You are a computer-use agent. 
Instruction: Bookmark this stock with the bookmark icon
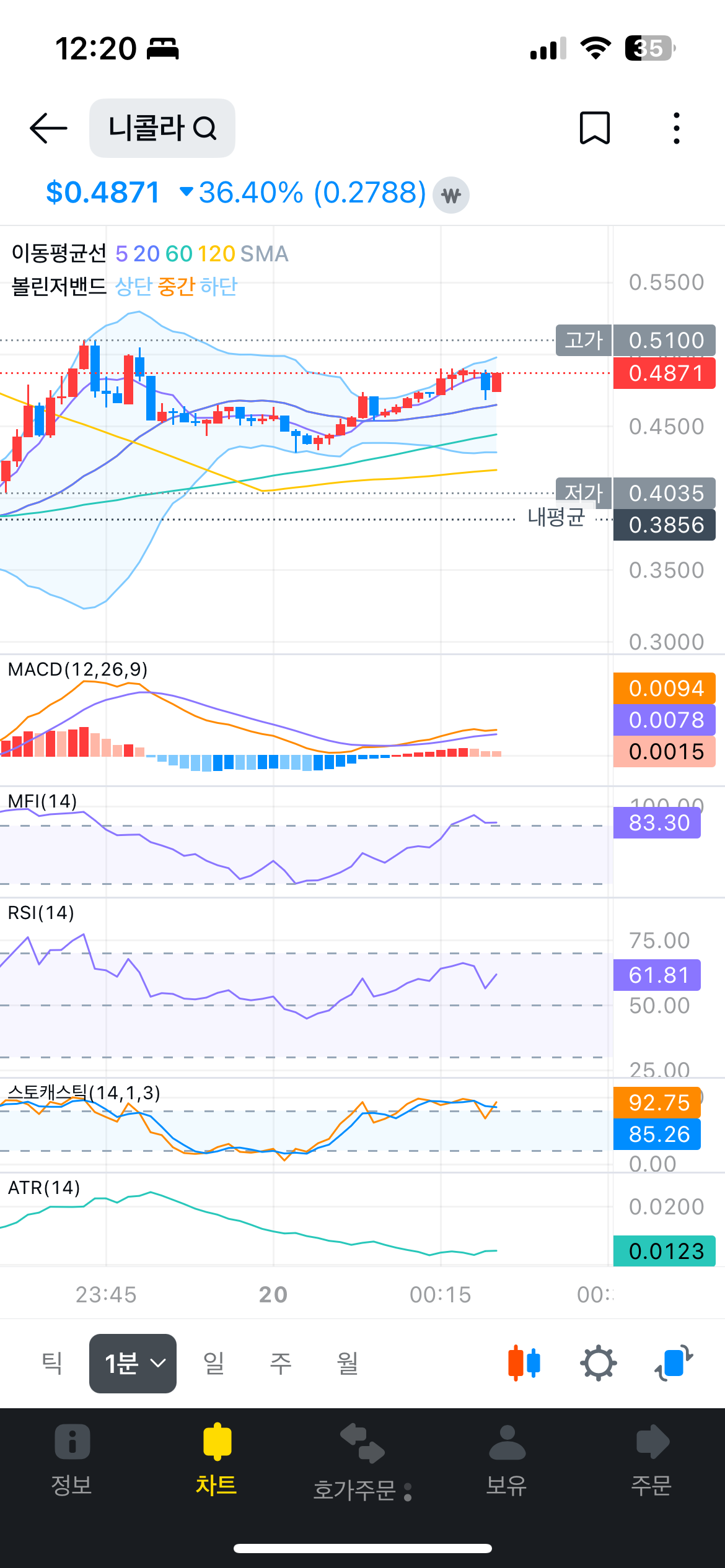click(595, 128)
